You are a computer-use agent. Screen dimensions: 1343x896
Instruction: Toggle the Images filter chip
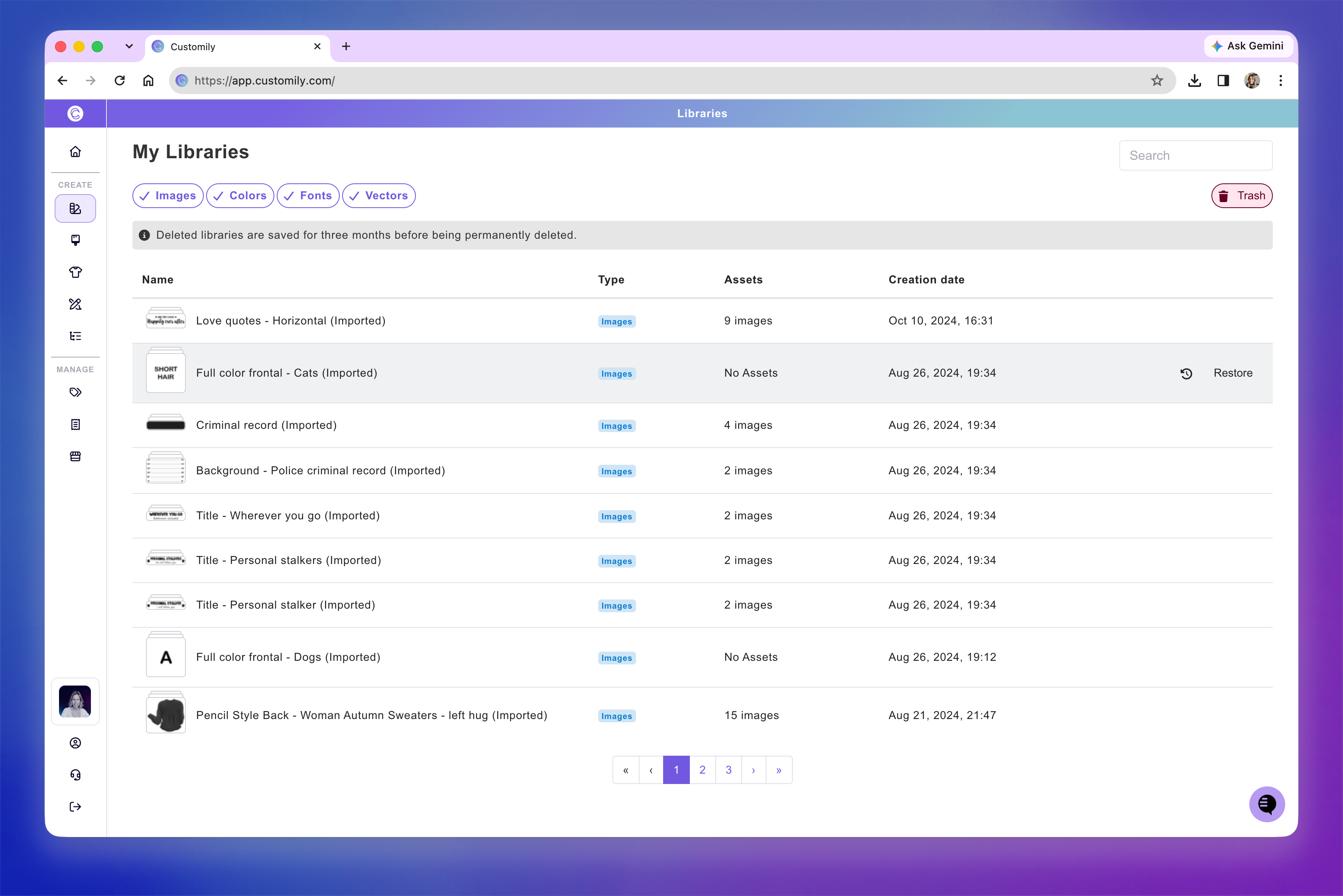coord(167,196)
